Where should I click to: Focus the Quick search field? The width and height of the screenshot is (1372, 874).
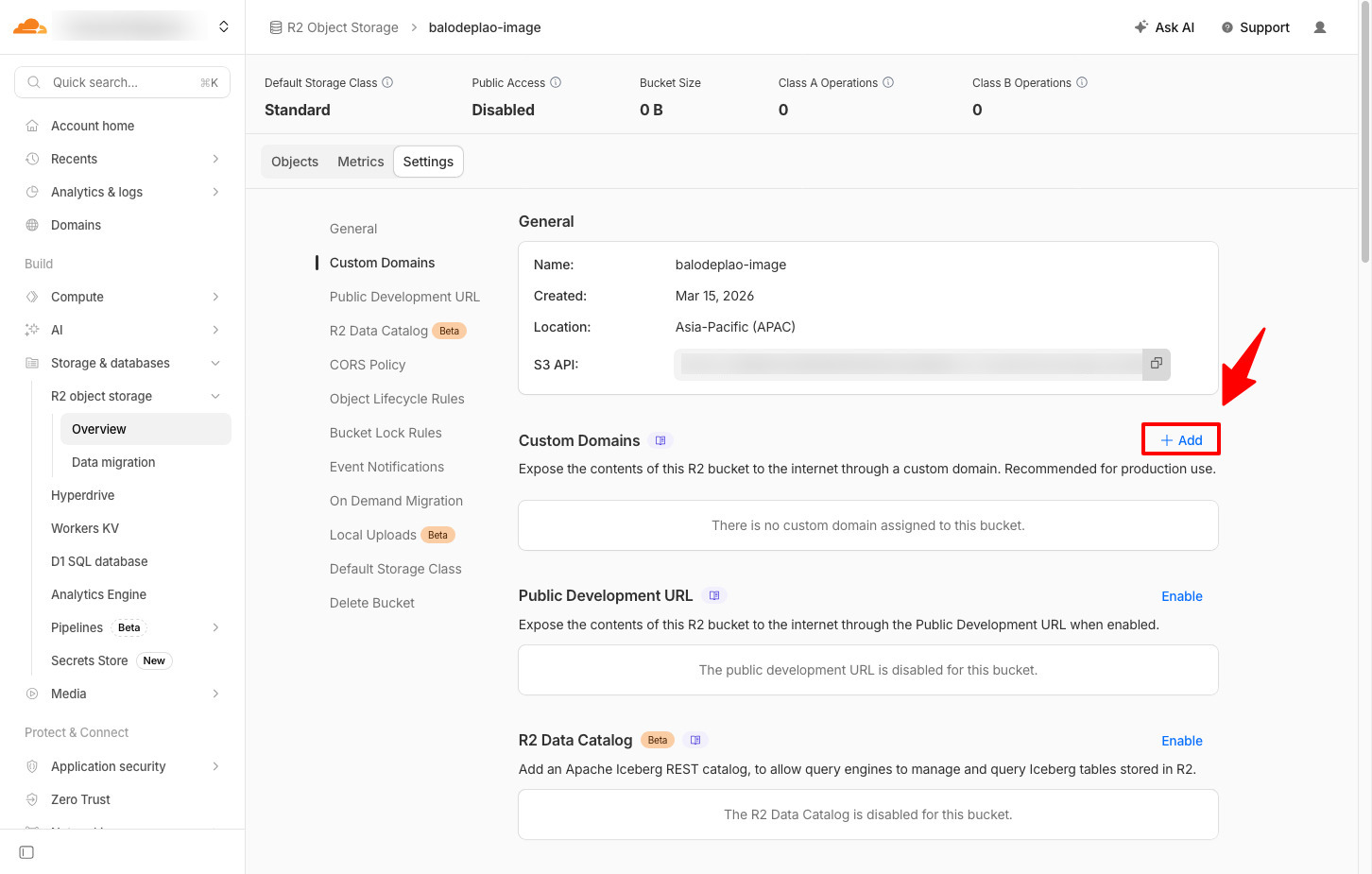coord(122,82)
